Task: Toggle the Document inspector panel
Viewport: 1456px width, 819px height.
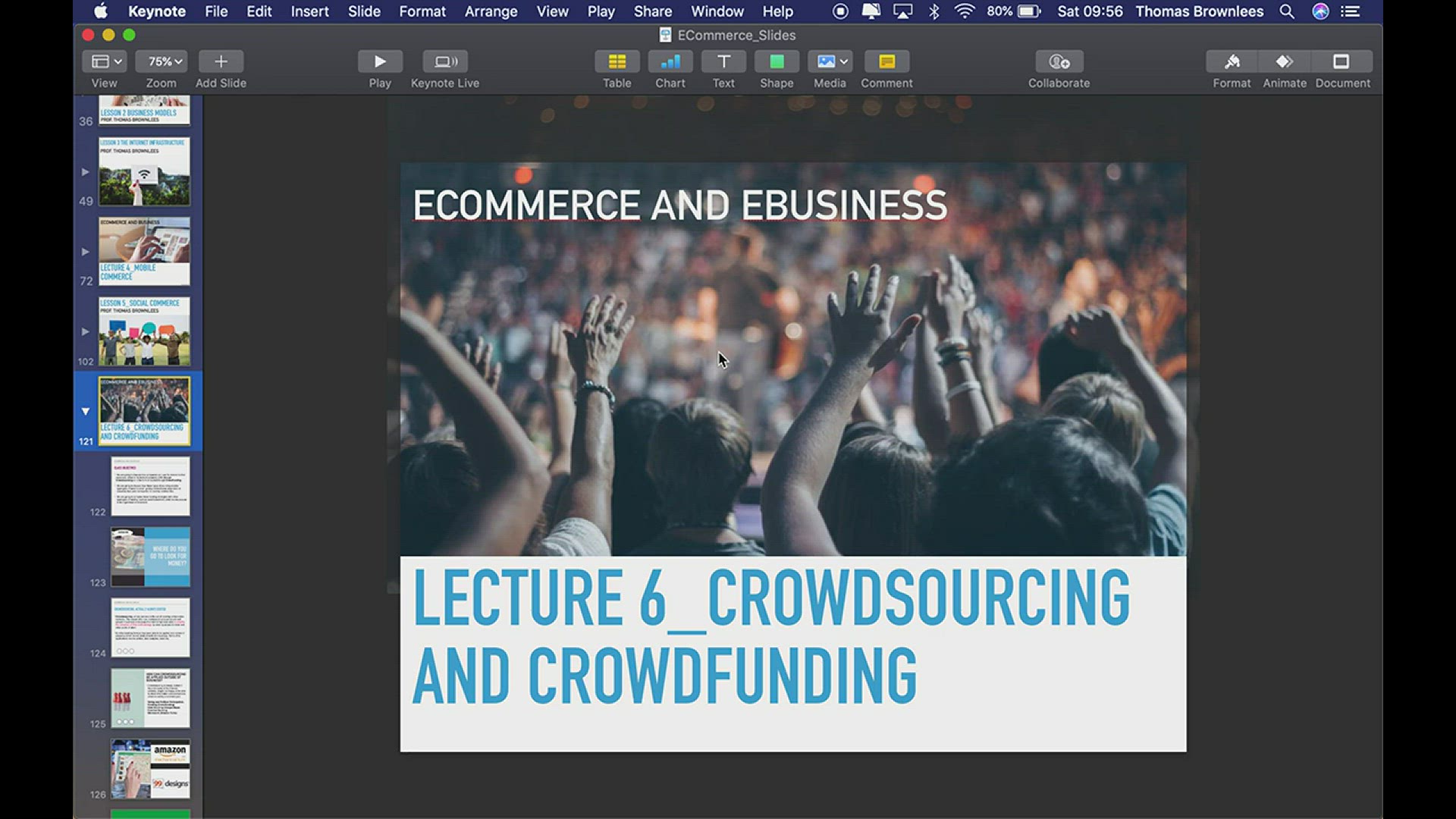Action: [x=1341, y=61]
